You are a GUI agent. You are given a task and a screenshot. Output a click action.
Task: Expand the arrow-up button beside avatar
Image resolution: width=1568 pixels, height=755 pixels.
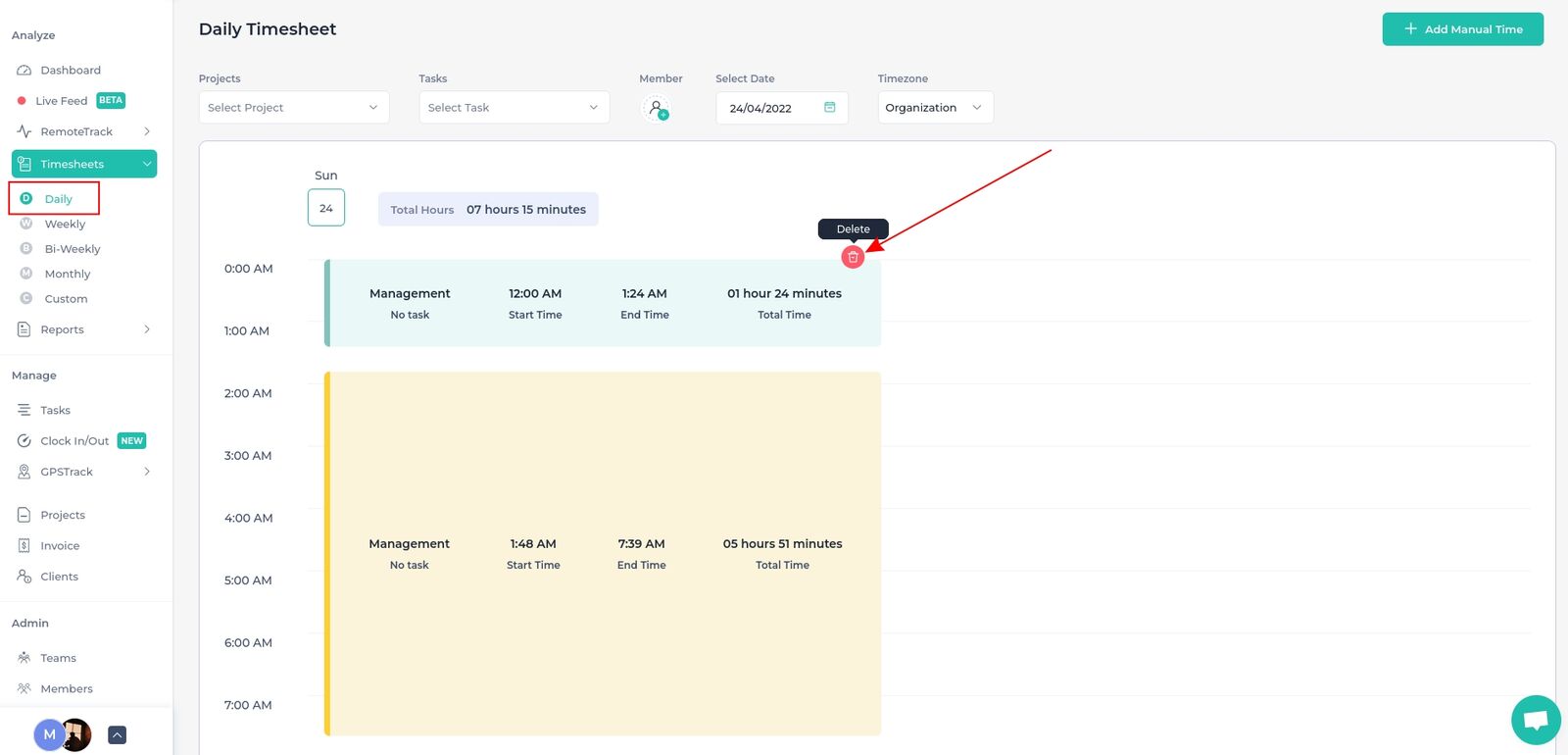117,734
